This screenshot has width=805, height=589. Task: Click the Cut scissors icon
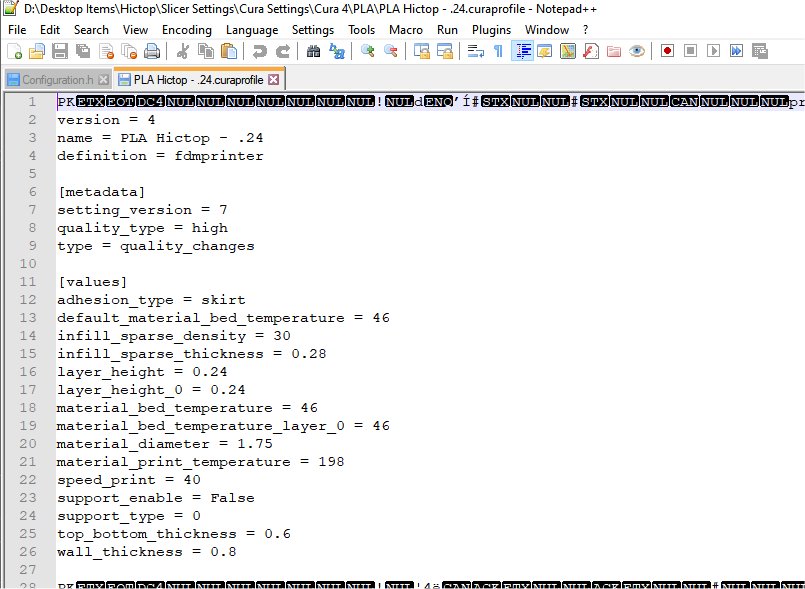tap(183, 51)
